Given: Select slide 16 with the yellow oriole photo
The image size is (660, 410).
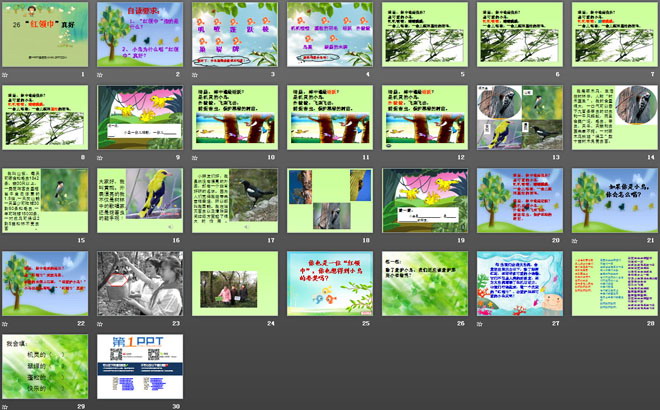Looking at the screenshot, I should (x=140, y=200).
